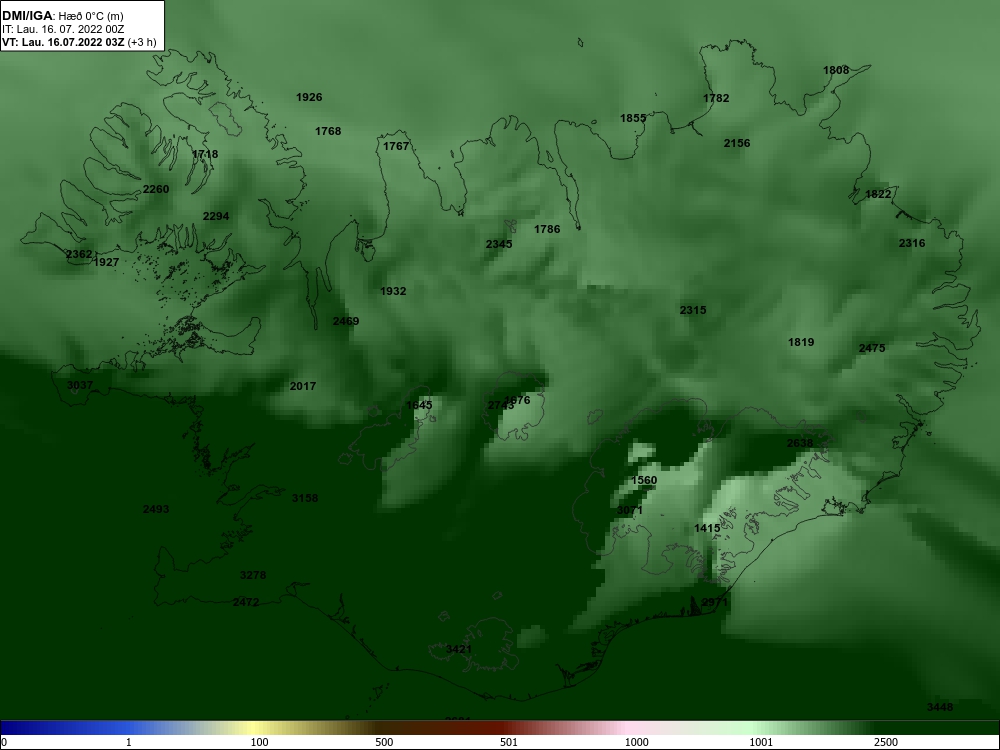Select the 2156 value label
This screenshot has height=750, width=1000.
coord(737,143)
